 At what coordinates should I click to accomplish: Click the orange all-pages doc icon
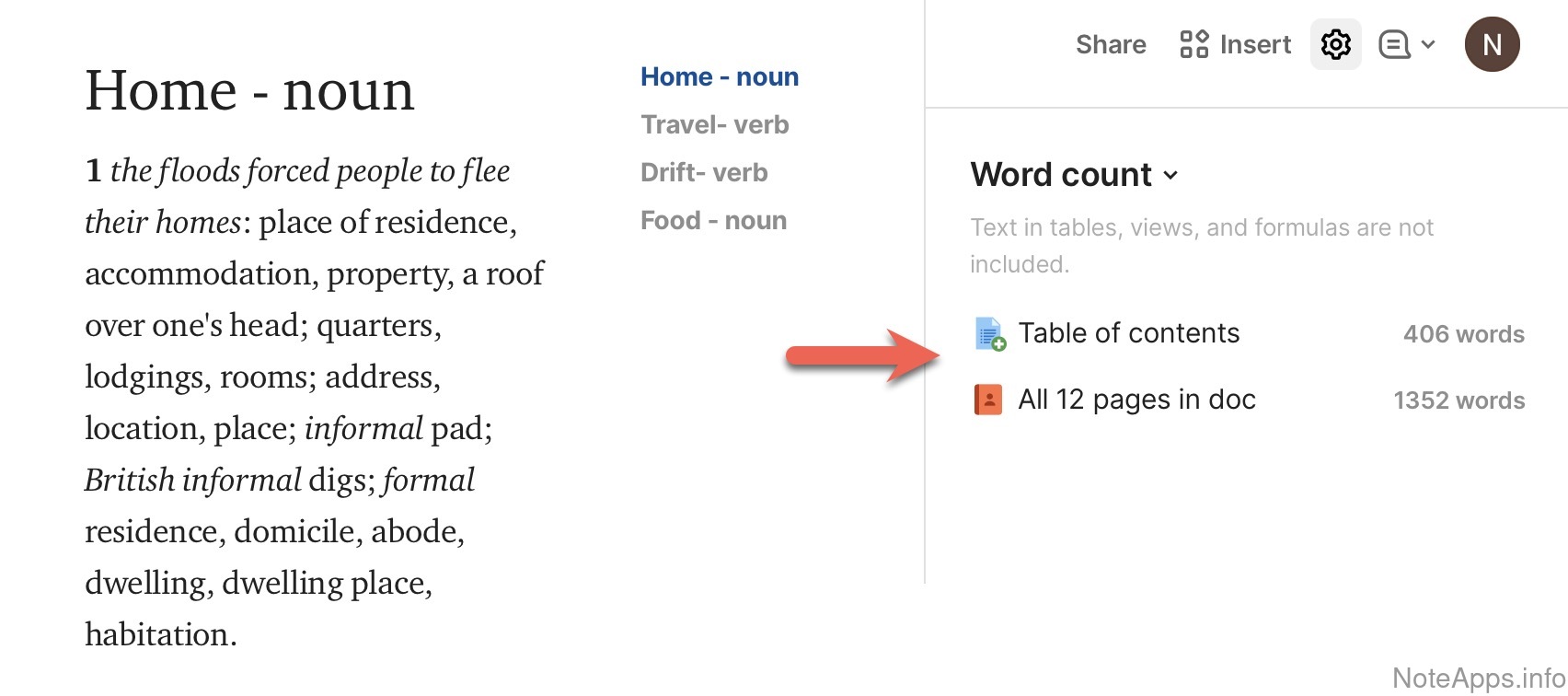pos(988,400)
